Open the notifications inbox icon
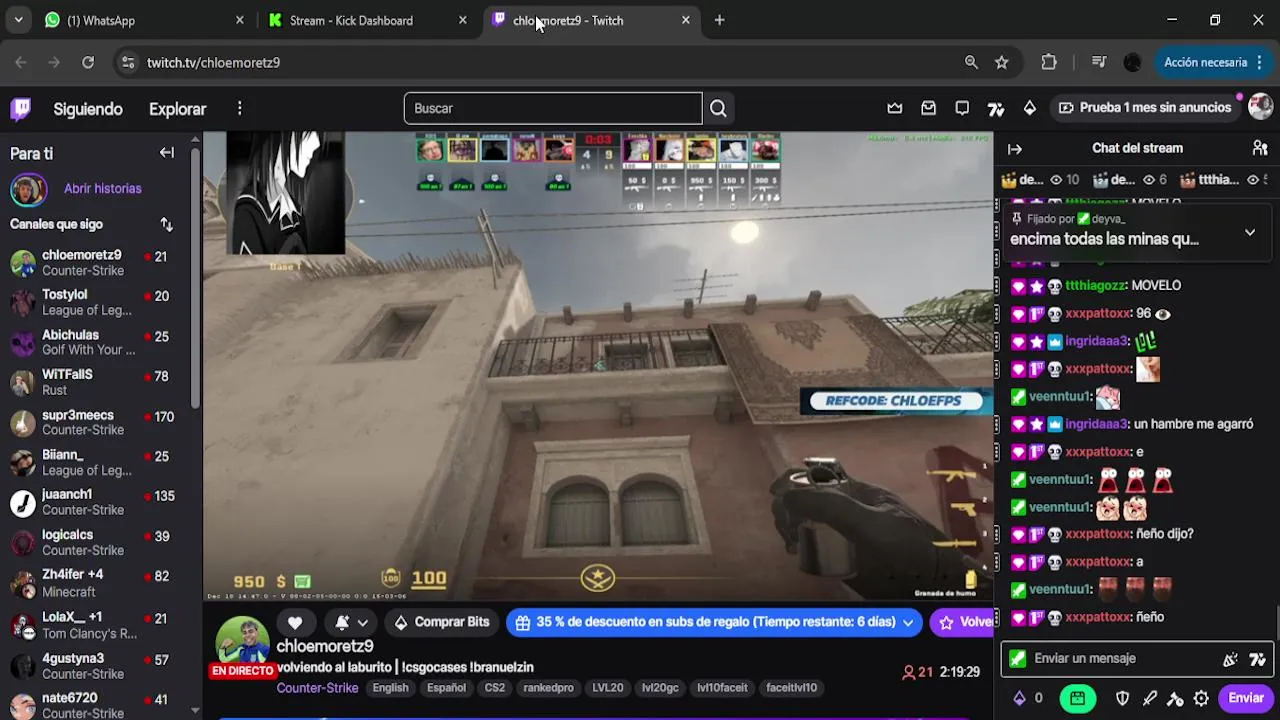The height and width of the screenshot is (720, 1280). pos(928,108)
